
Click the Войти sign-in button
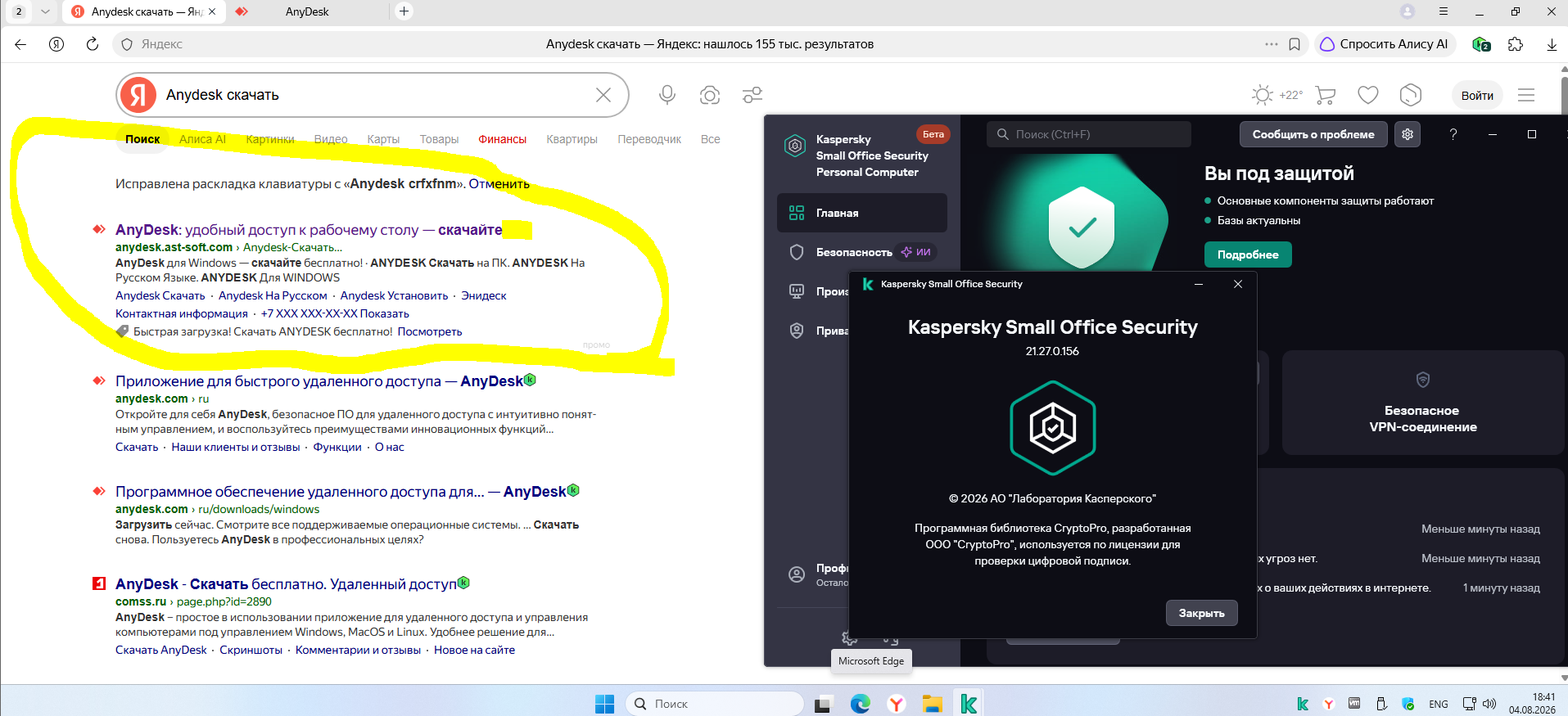point(1477,95)
